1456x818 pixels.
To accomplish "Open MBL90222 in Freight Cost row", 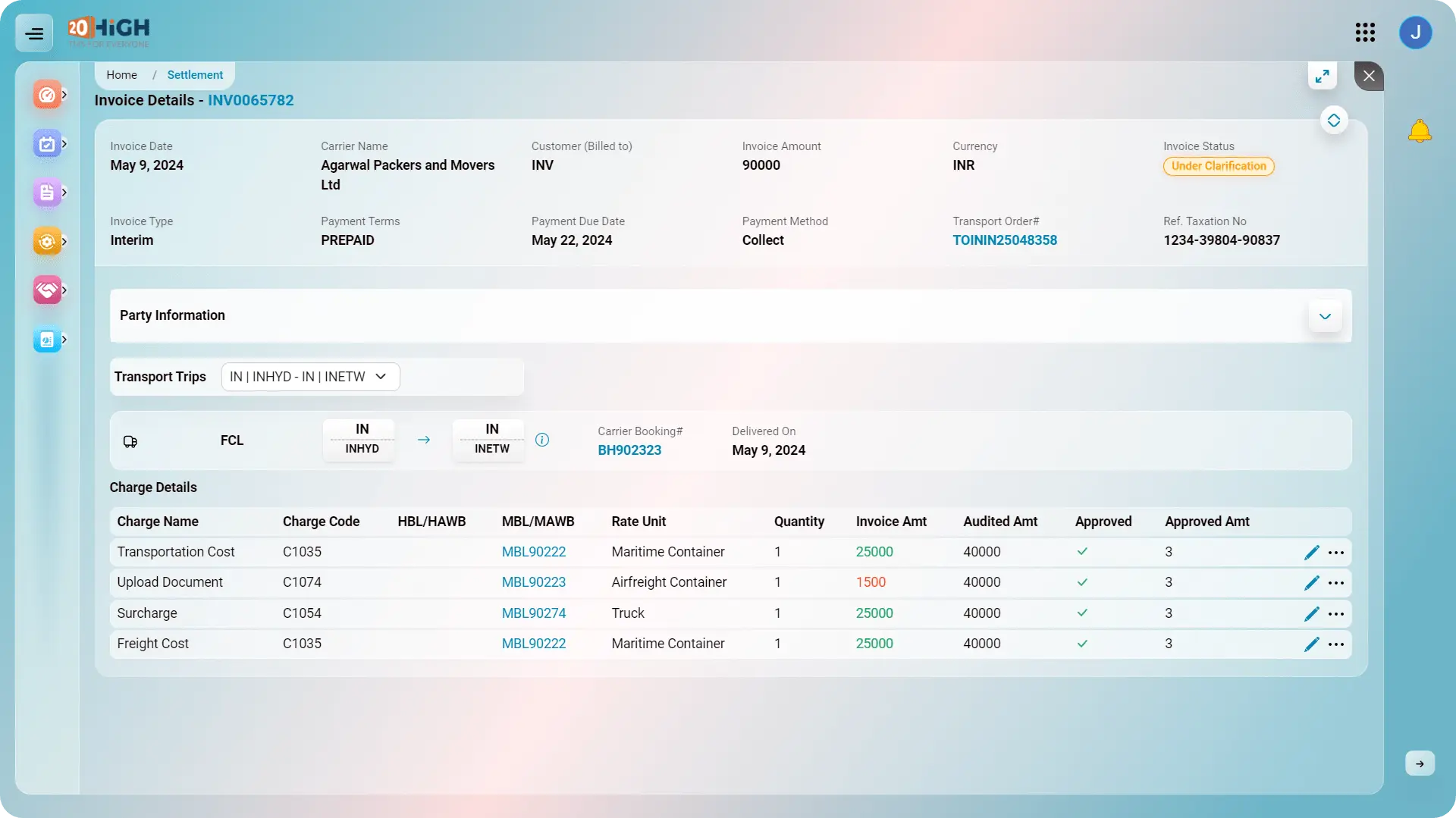I will click(534, 644).
